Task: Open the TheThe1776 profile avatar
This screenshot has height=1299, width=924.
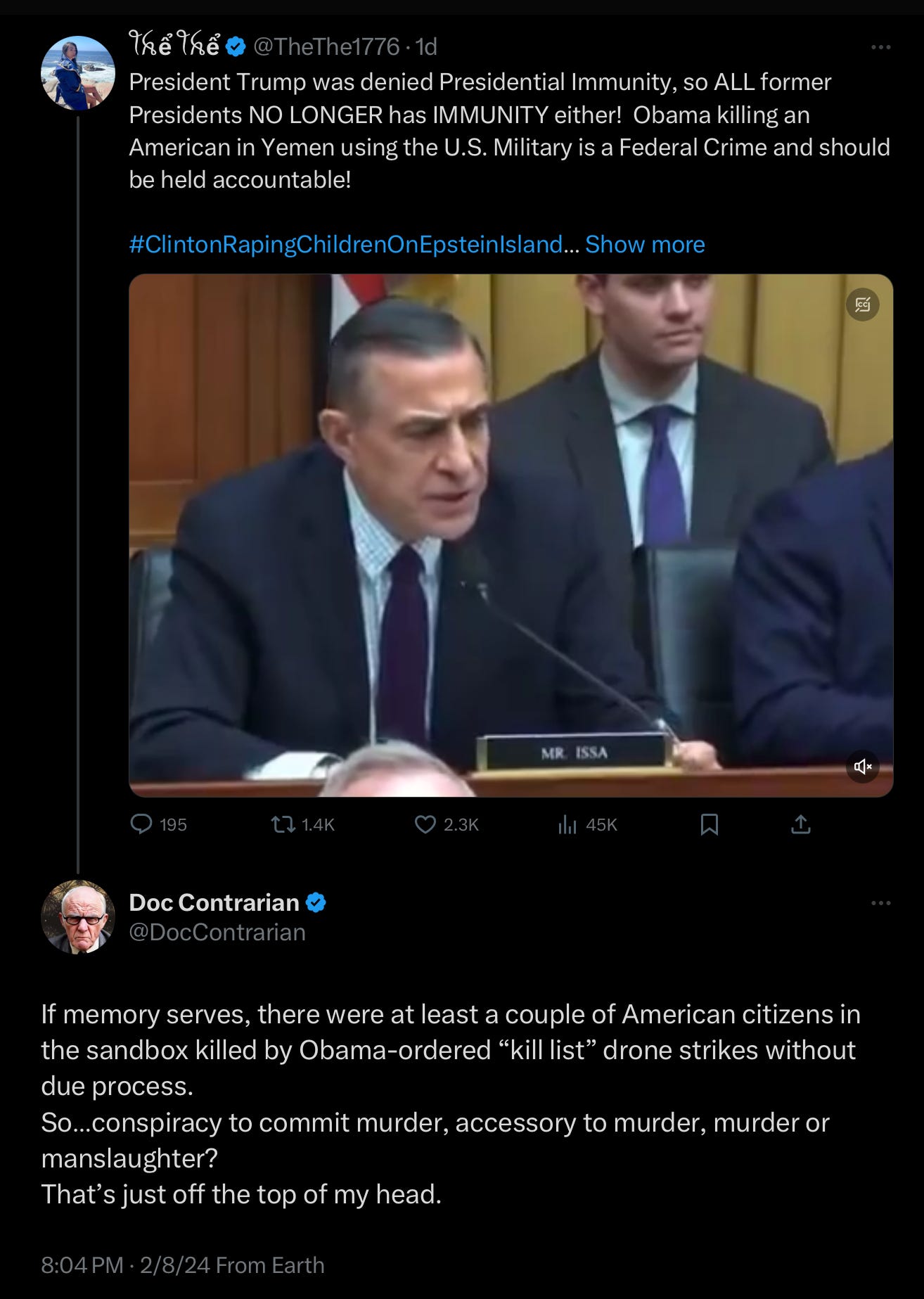Action: tap(77, 72)
